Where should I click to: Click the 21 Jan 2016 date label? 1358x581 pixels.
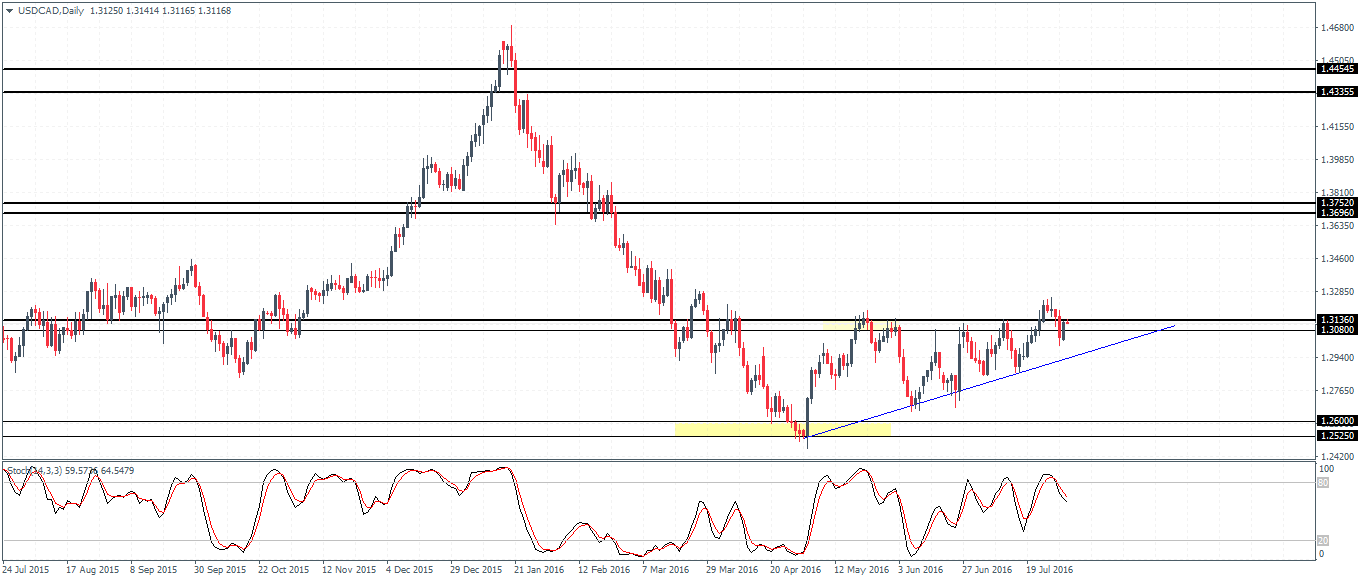pos(537,570)
